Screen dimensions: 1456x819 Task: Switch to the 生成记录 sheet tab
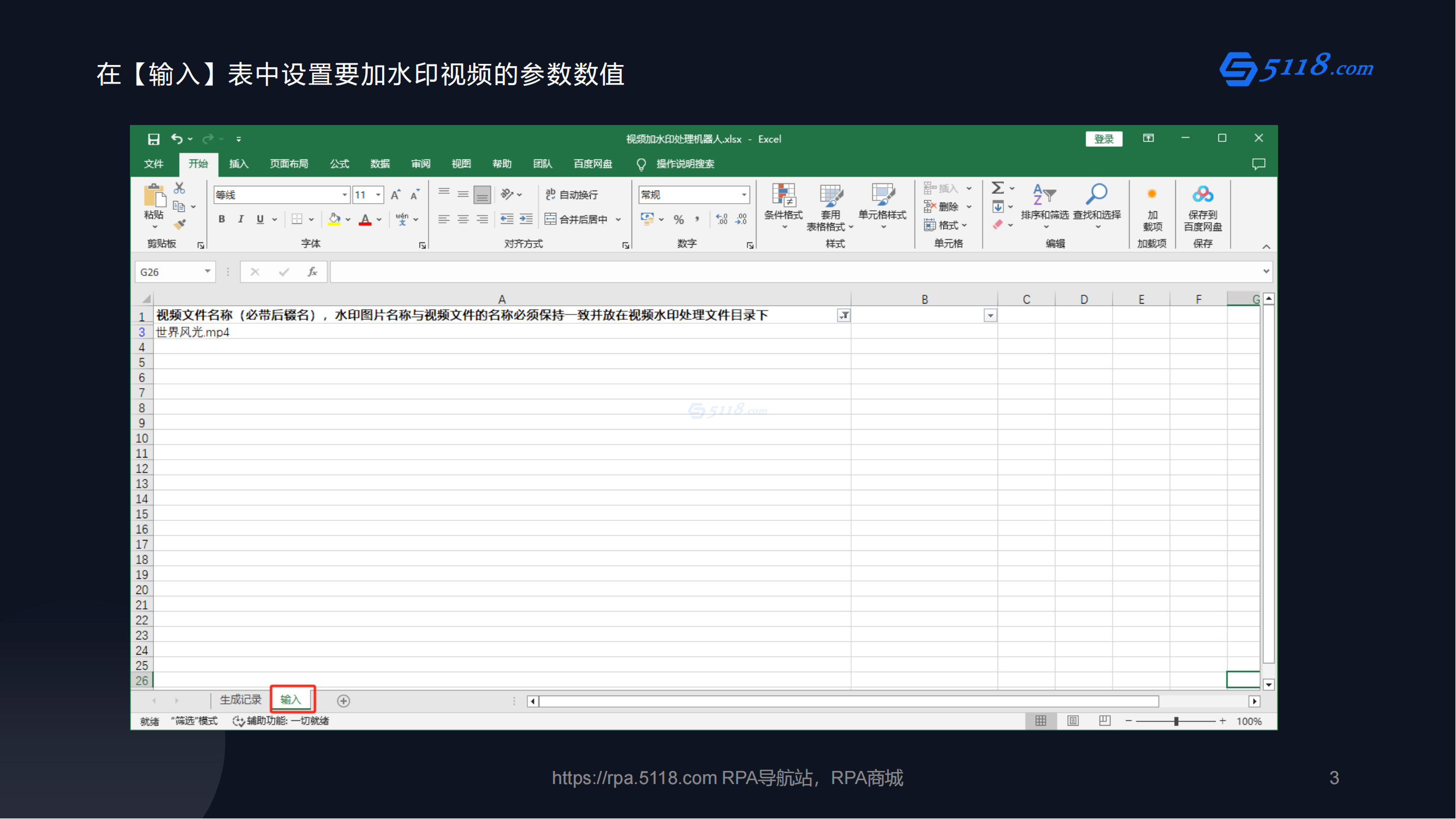point(241,701)
